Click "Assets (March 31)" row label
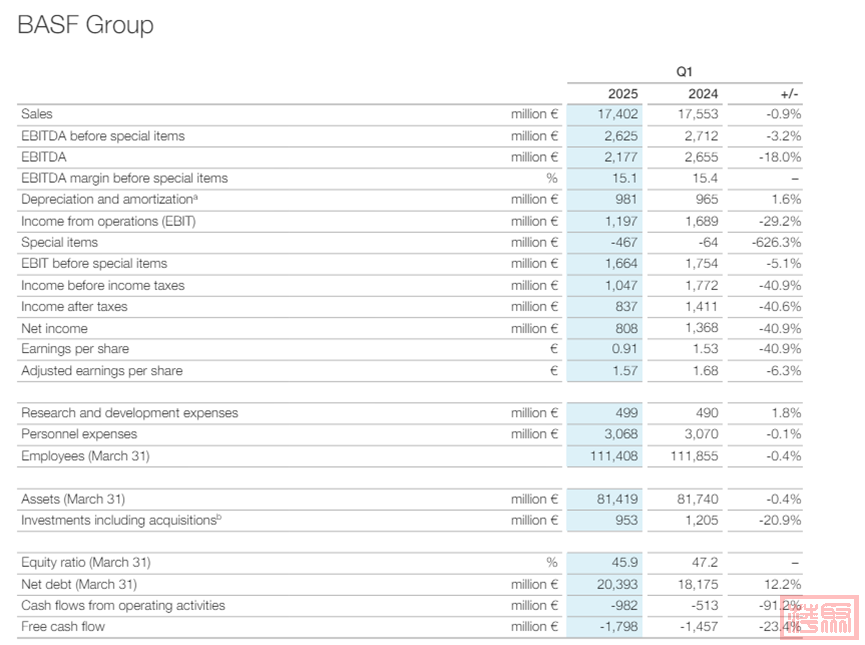 coord(73,499)
